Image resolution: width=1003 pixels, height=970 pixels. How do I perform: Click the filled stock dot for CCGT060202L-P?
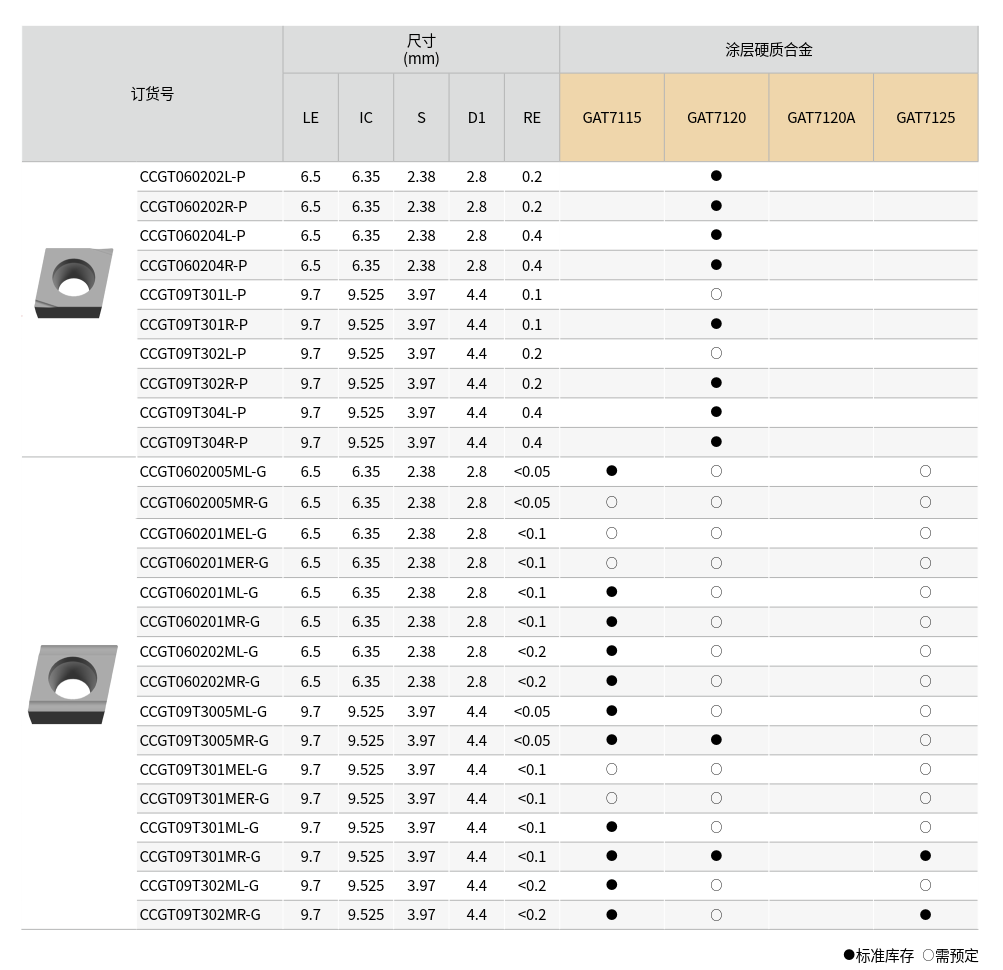(716, 176)
